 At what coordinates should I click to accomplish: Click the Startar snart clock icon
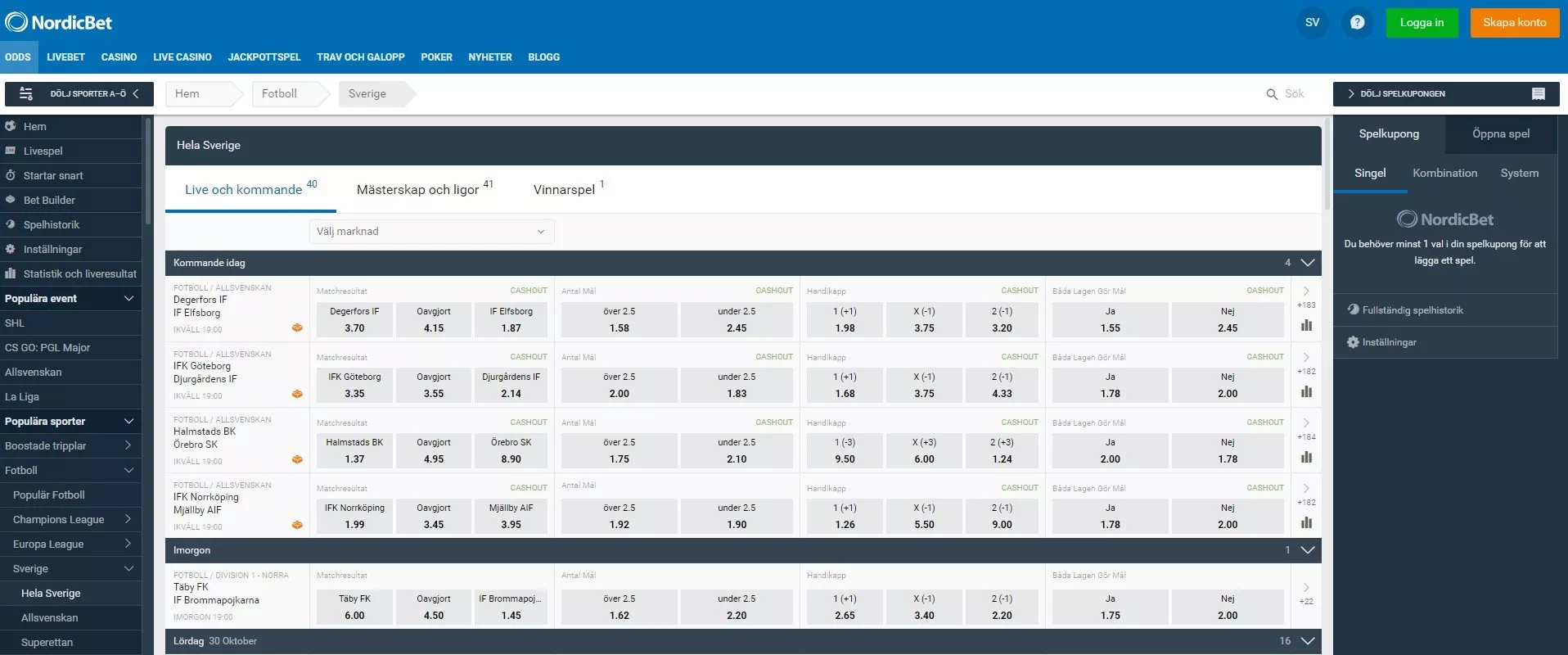pyautogui.click(x=11, y=175)
